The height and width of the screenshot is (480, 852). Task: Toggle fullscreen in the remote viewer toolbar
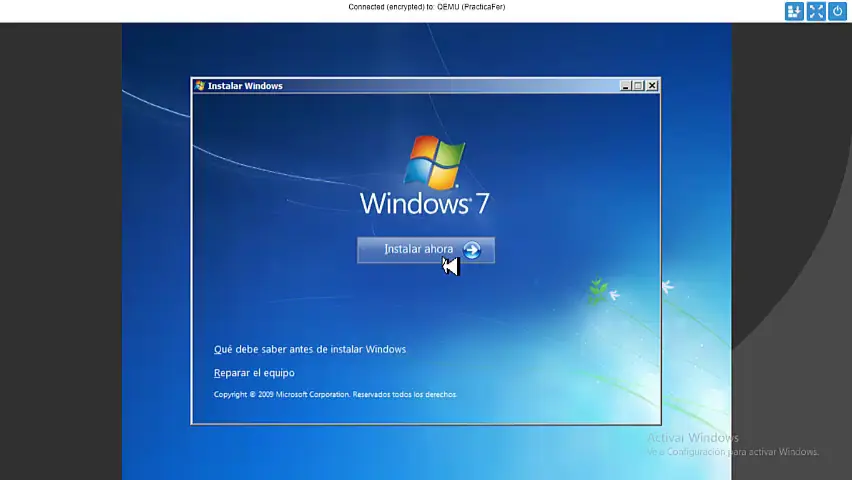coord(816,11)
